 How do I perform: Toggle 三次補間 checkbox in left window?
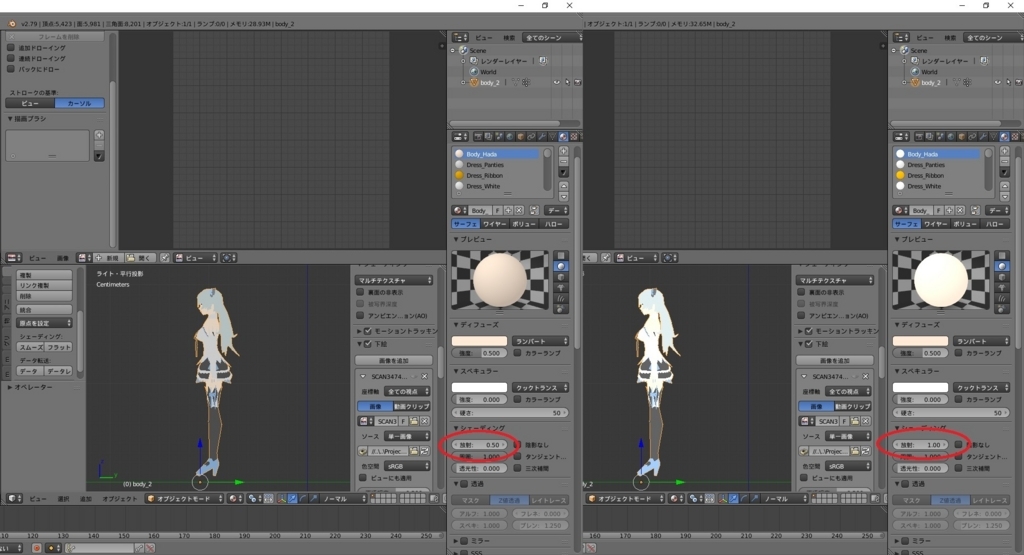(517, 468)
